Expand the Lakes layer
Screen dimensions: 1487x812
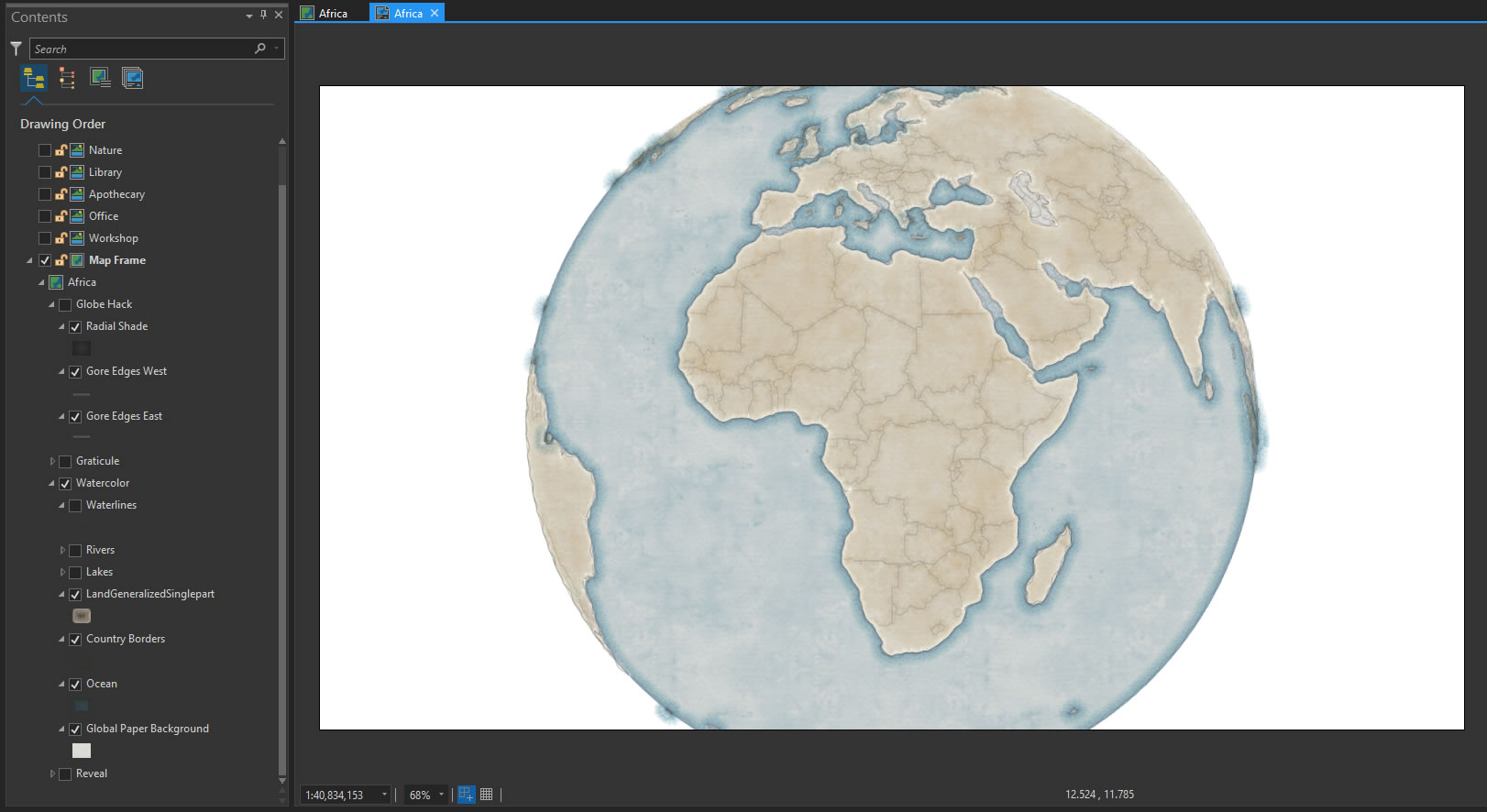pos(62,573)
